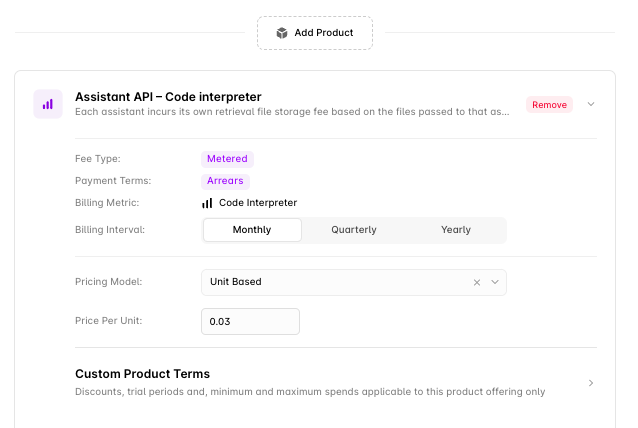Click the Assistant API – Code interpreter title
This screenshot has width=638, height=428.
pyautogui.click(x=168, y=97)
